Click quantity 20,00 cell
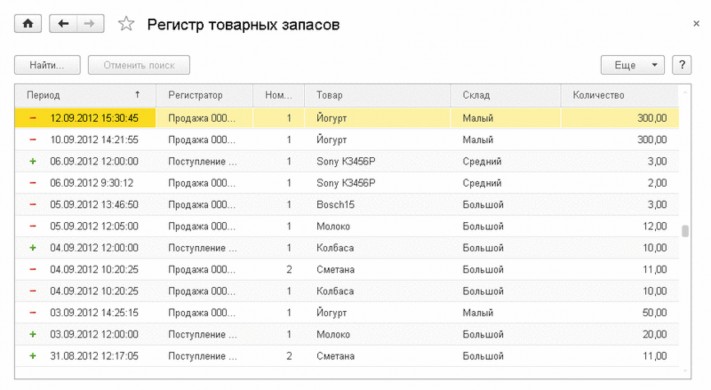The image size is (711, 390). (x=654, y=334)
